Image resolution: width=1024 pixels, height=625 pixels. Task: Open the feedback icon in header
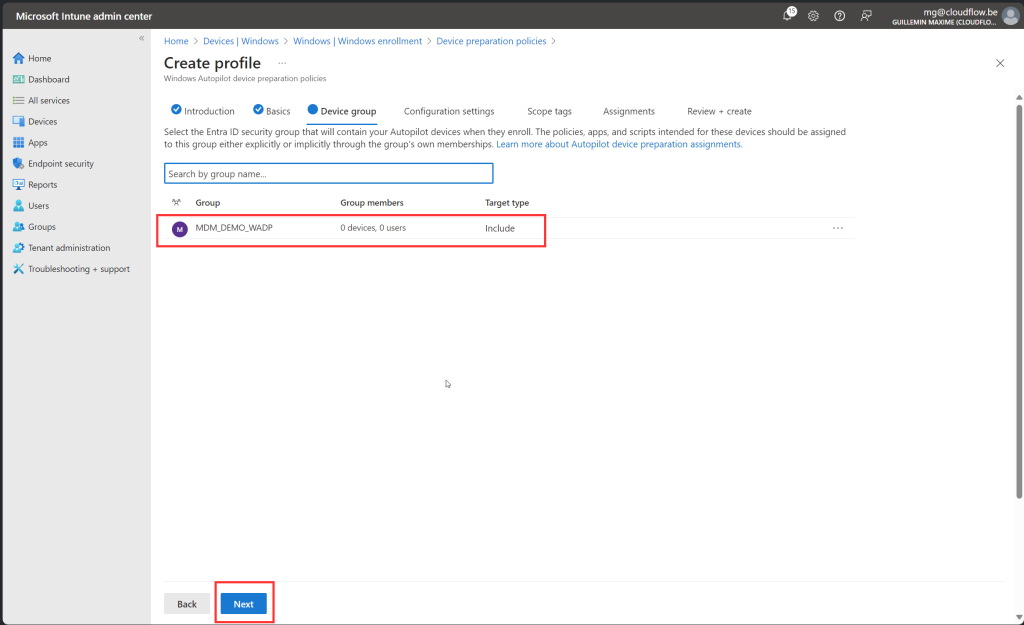pos(866,16)
